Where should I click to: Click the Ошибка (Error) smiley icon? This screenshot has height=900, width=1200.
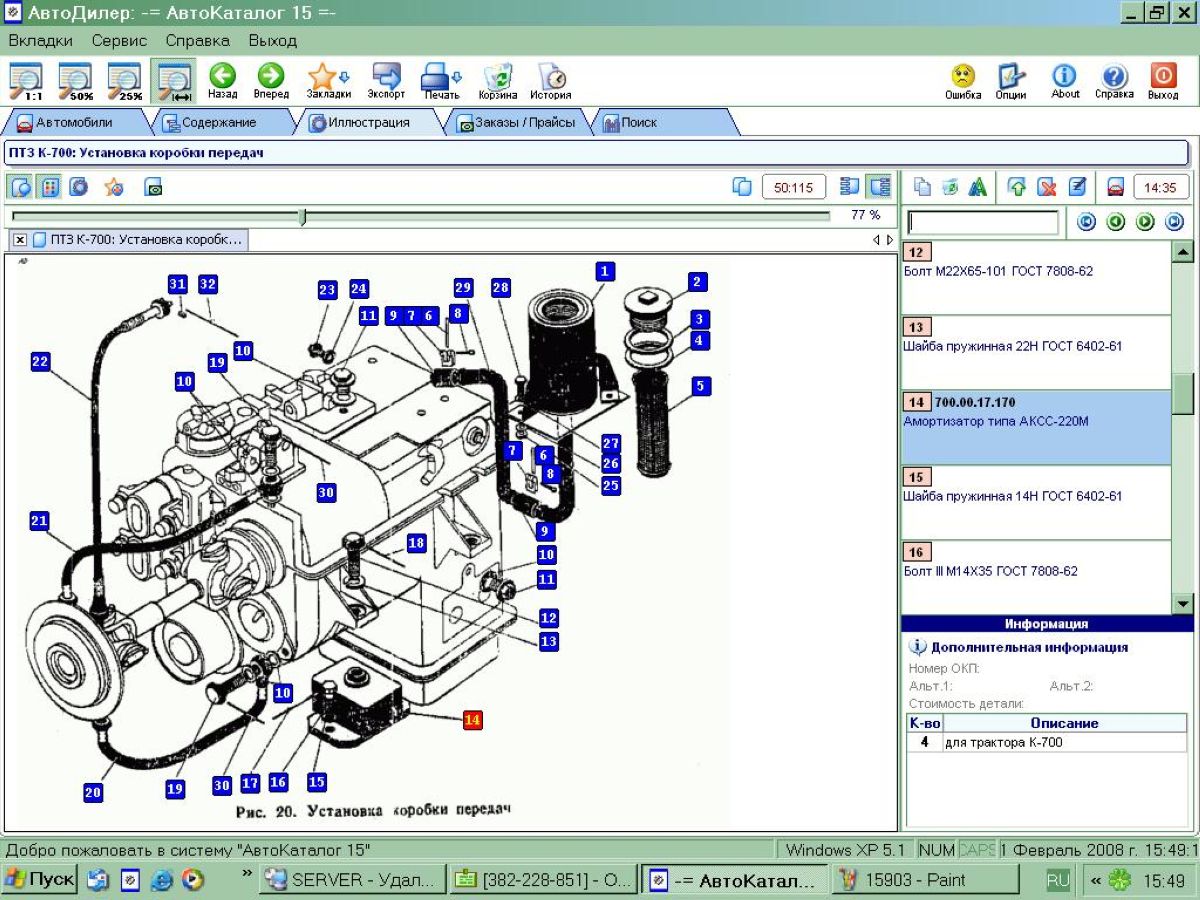pos(962,80)
